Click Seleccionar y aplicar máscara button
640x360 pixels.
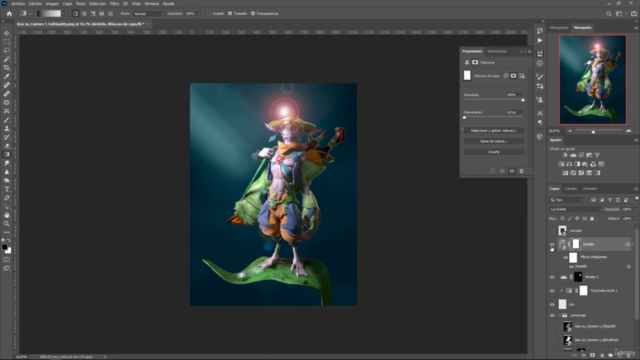coord(494,131)
